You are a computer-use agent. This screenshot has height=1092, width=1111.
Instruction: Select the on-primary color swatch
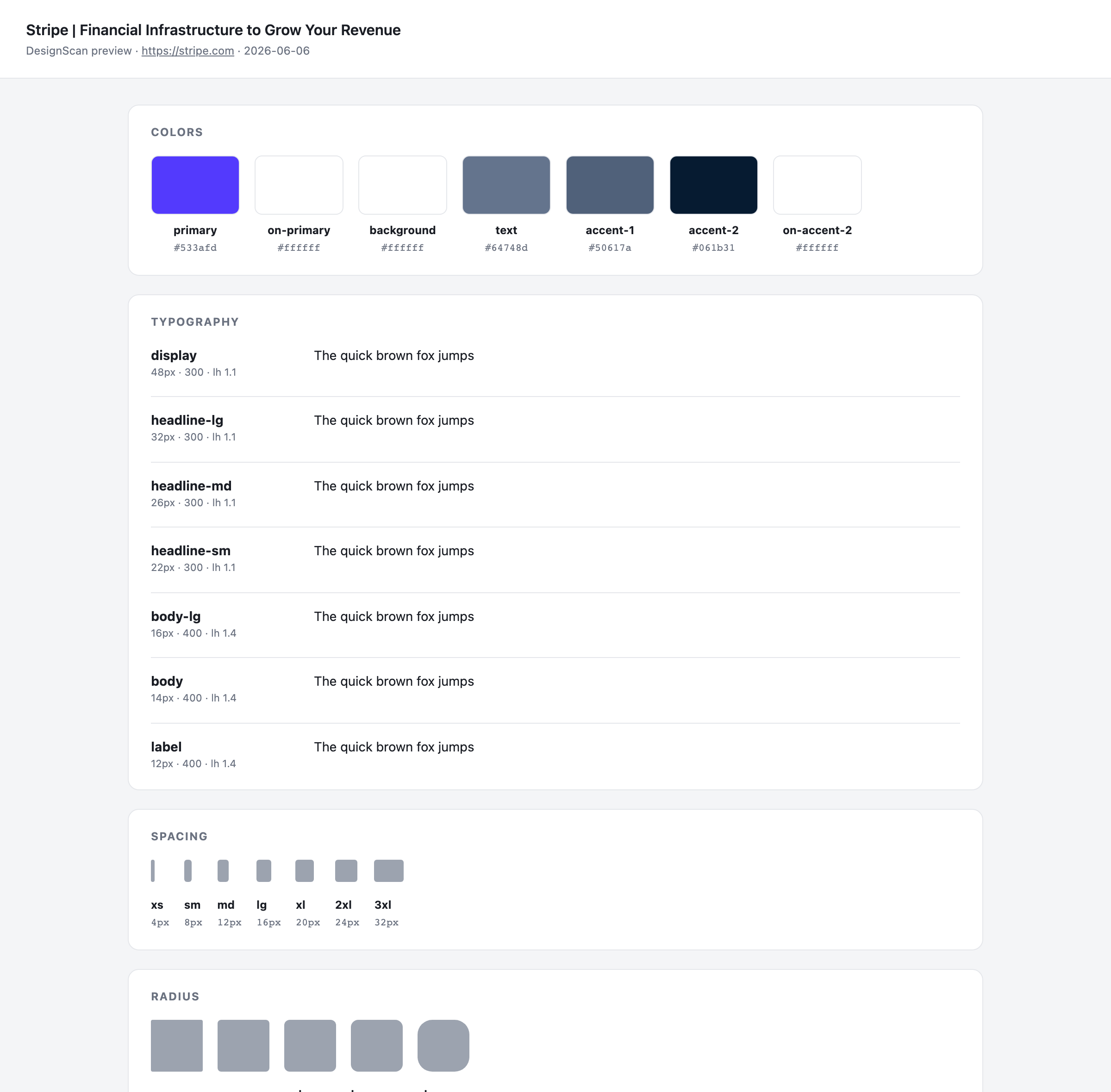click(299, 185)
